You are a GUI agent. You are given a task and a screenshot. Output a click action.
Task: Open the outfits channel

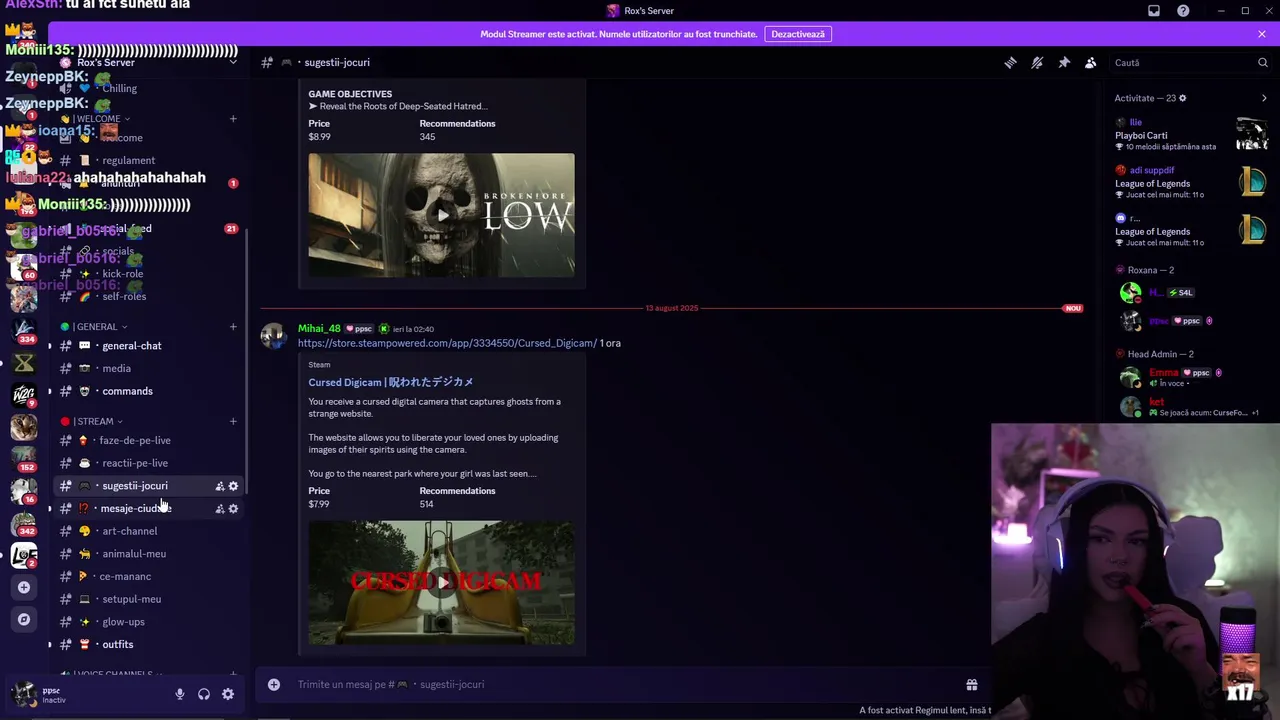point(148,645)
